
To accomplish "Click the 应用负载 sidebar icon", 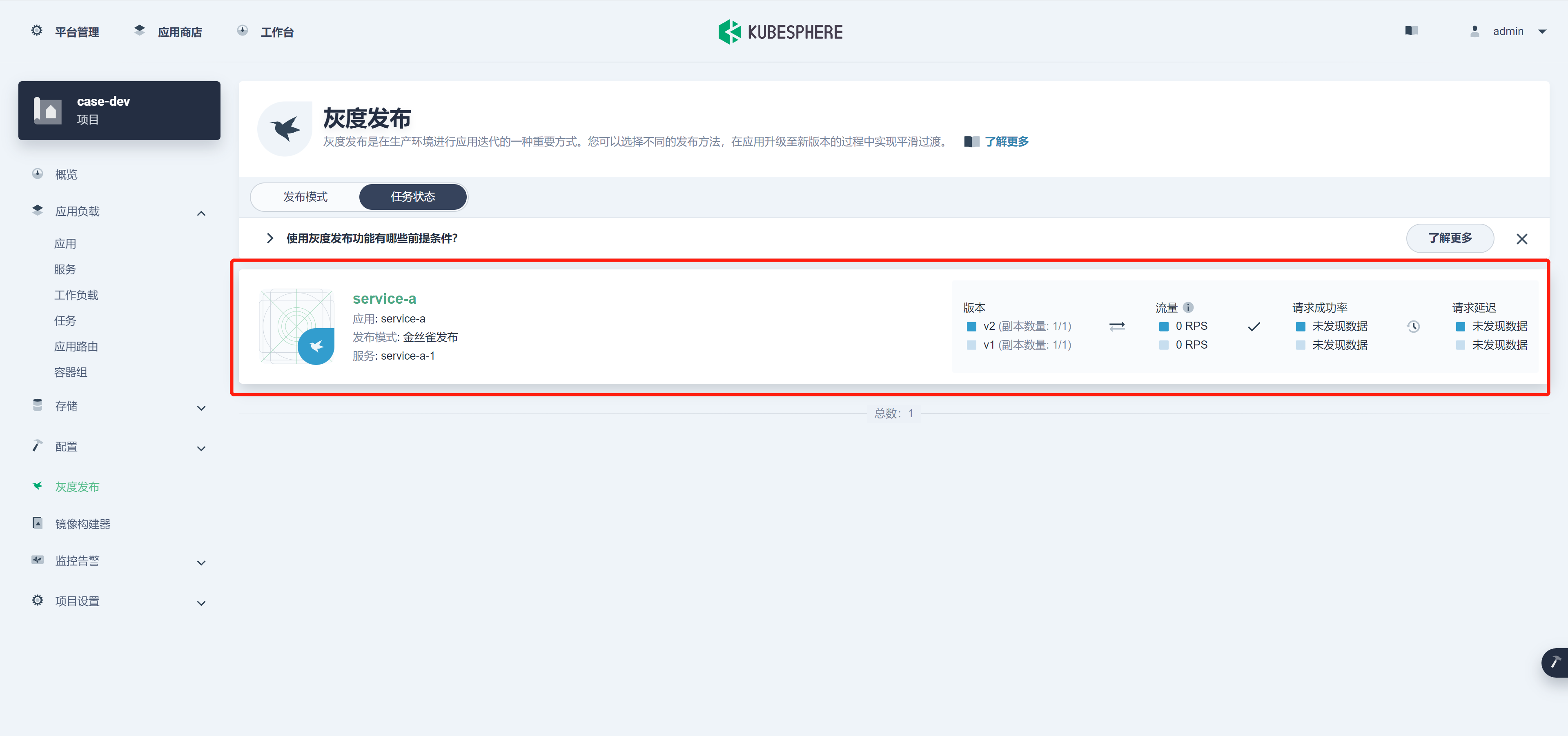I will click(37, 211).
